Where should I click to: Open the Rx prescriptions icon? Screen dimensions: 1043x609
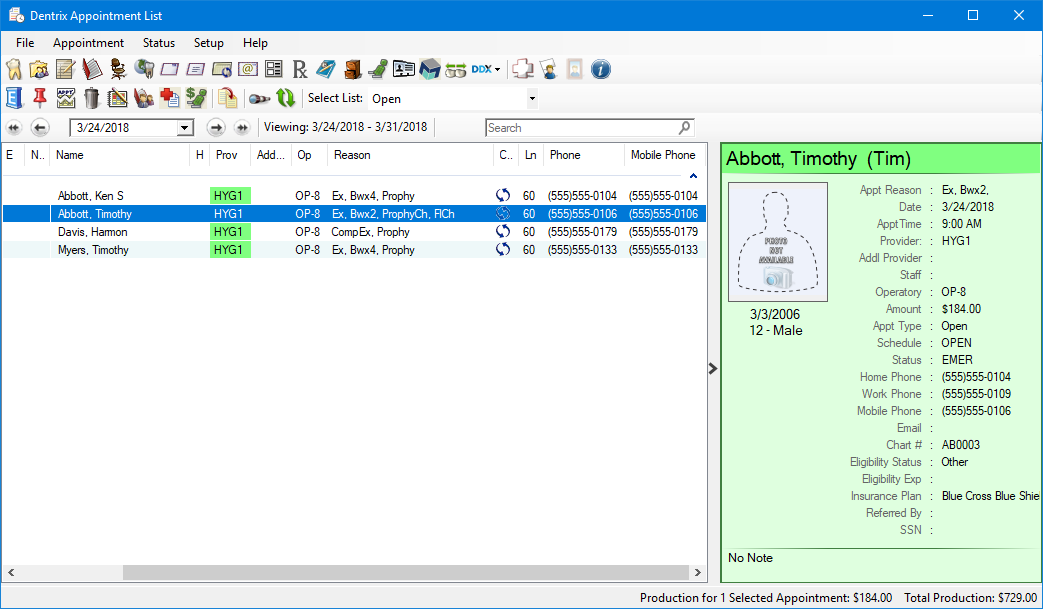[300, 69]
